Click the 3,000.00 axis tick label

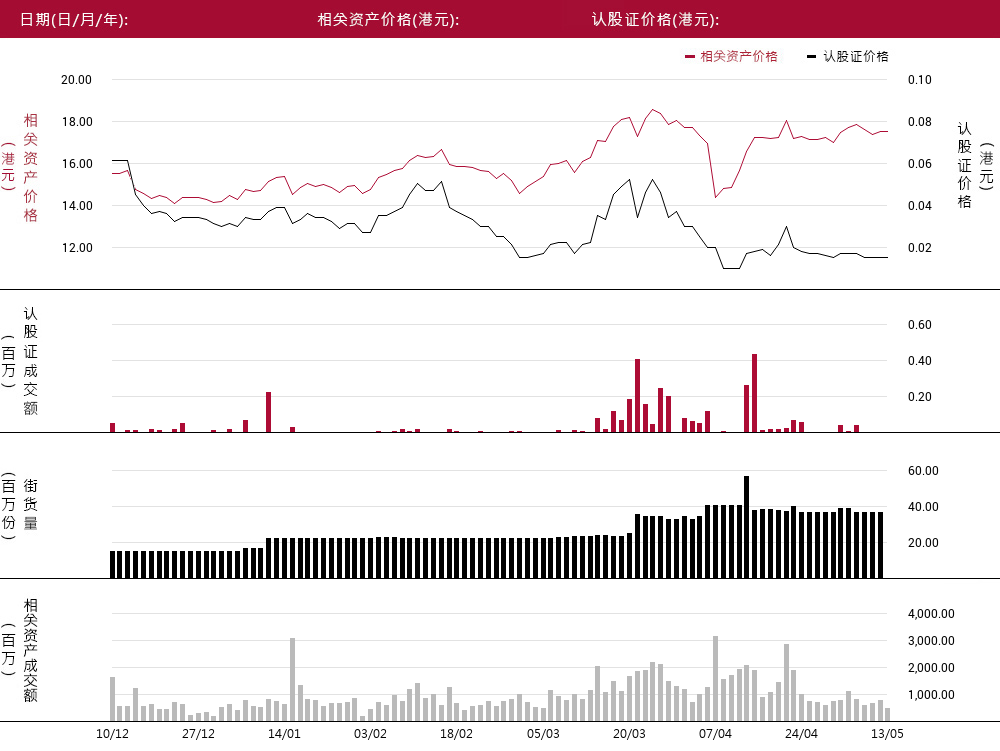[931, 641]
